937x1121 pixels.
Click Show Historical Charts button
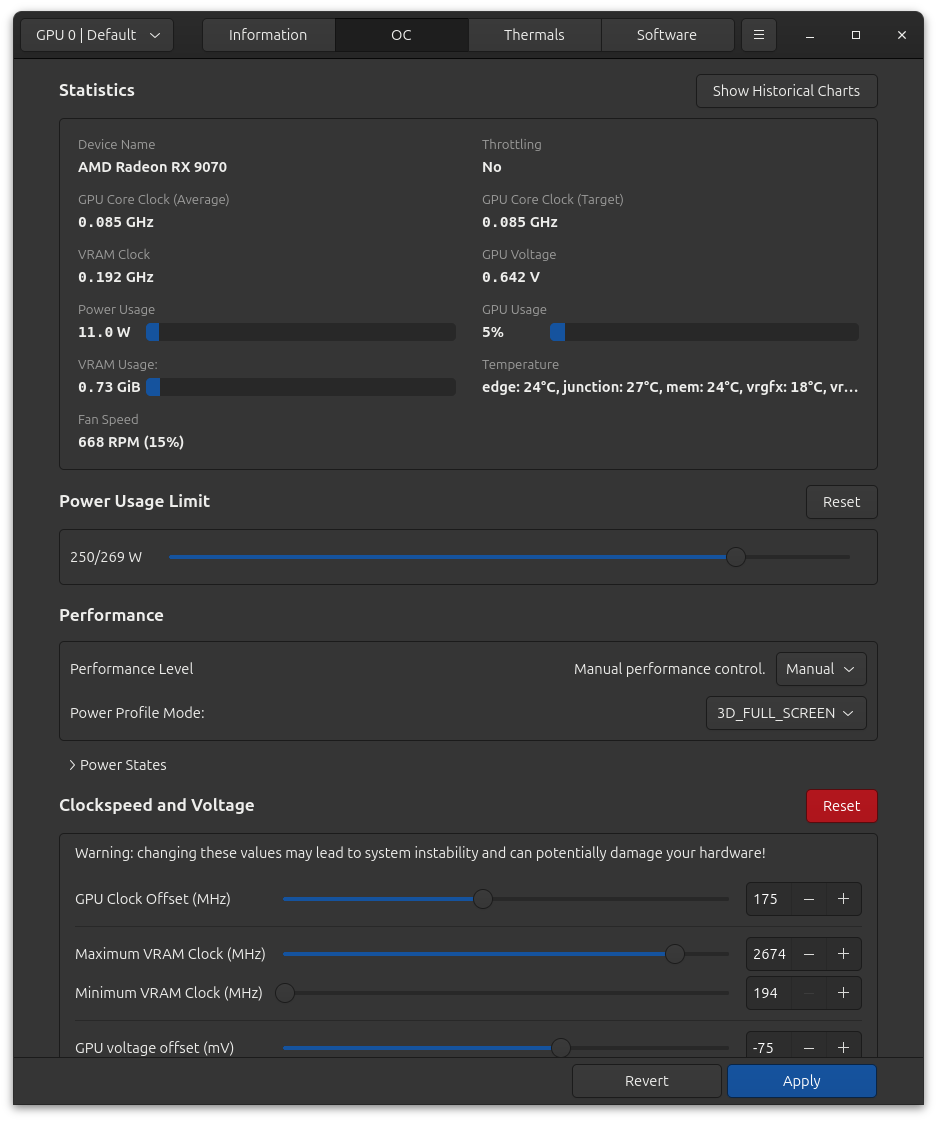click(x=786, y=91)
